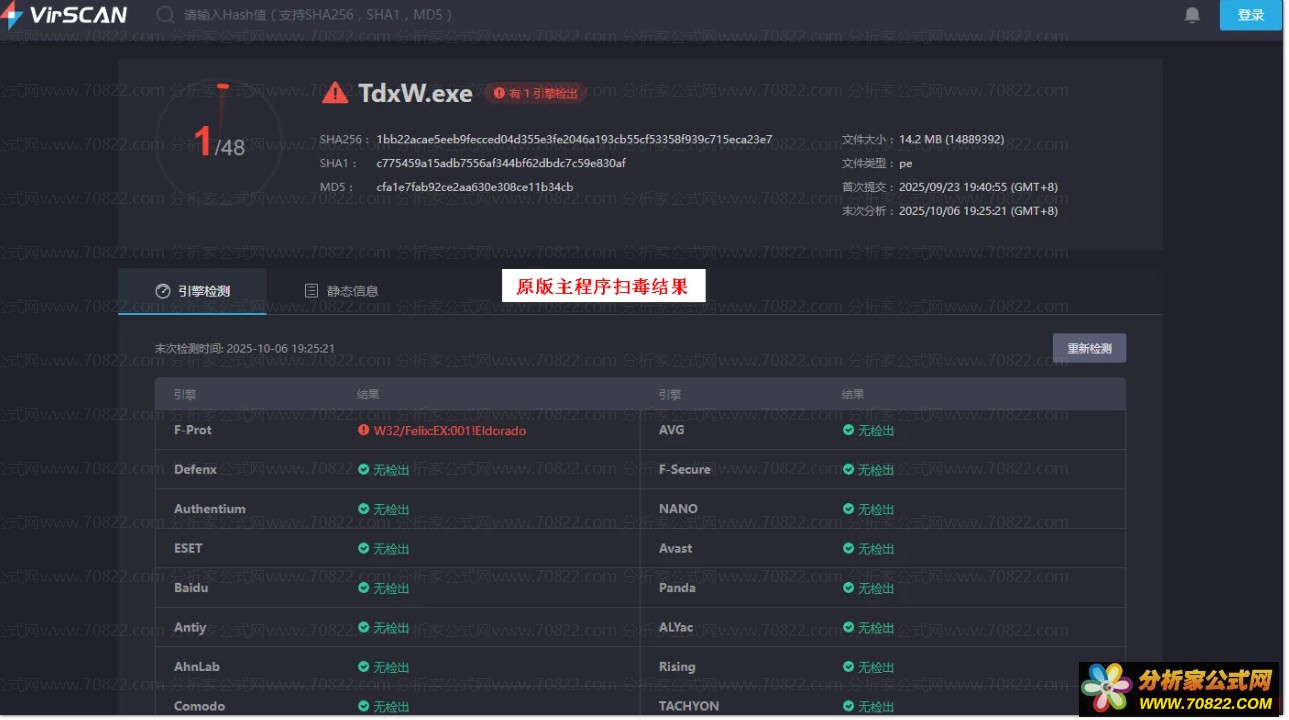Click the 有1引擎检出 badge

(x=536, y=93)
